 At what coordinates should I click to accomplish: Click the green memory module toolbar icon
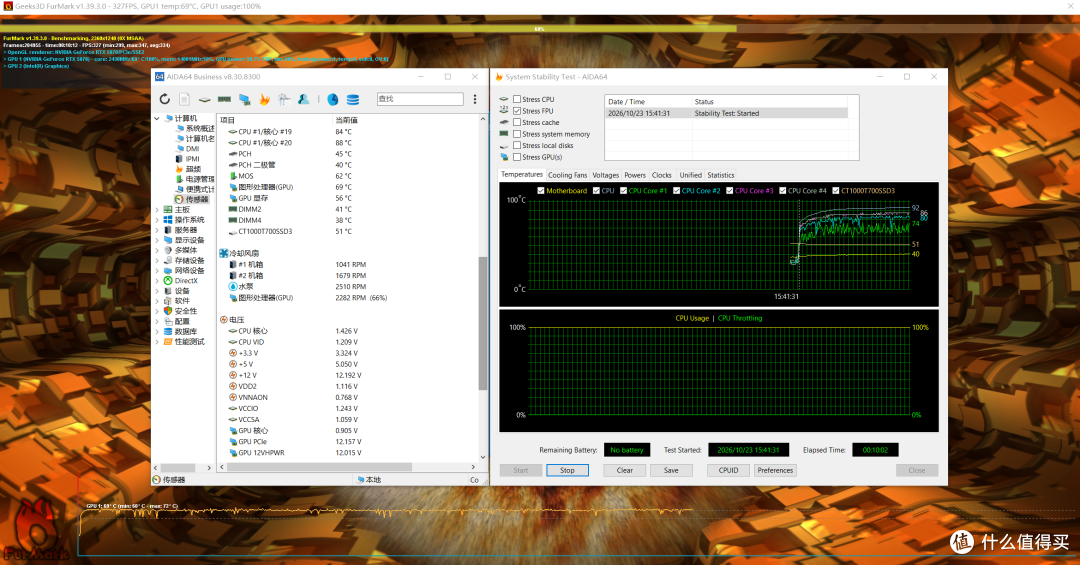pyautogui.click(x=225, y=99)
